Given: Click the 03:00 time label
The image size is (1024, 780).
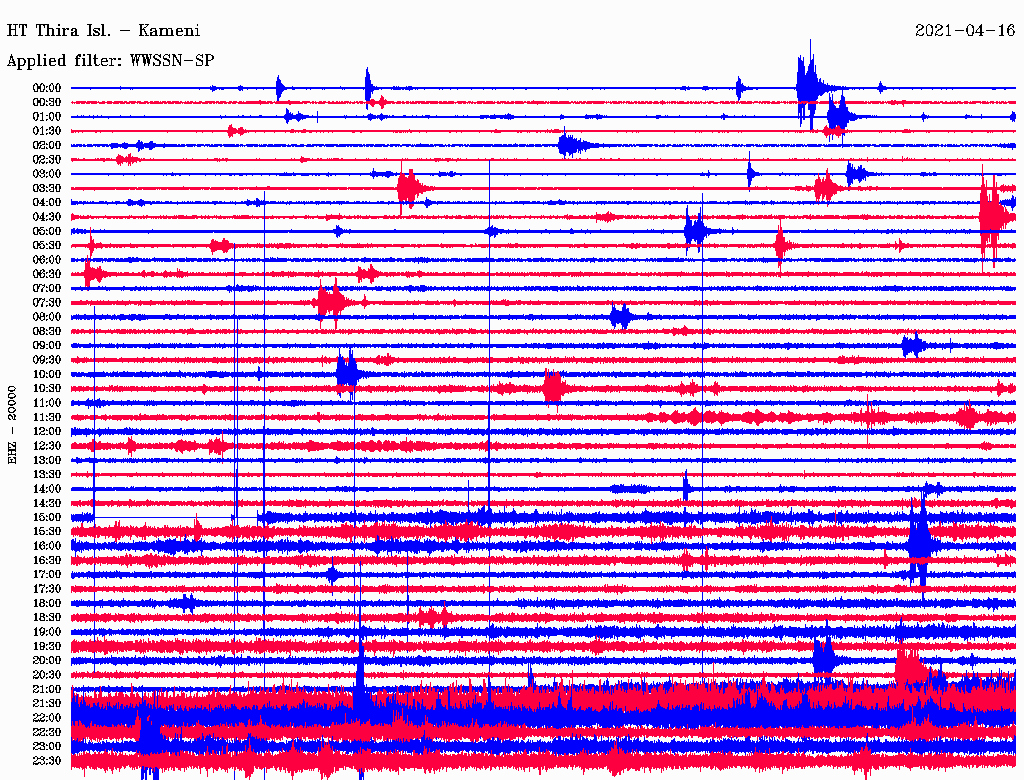Looking at the screenshot, I should pos(47,174).
